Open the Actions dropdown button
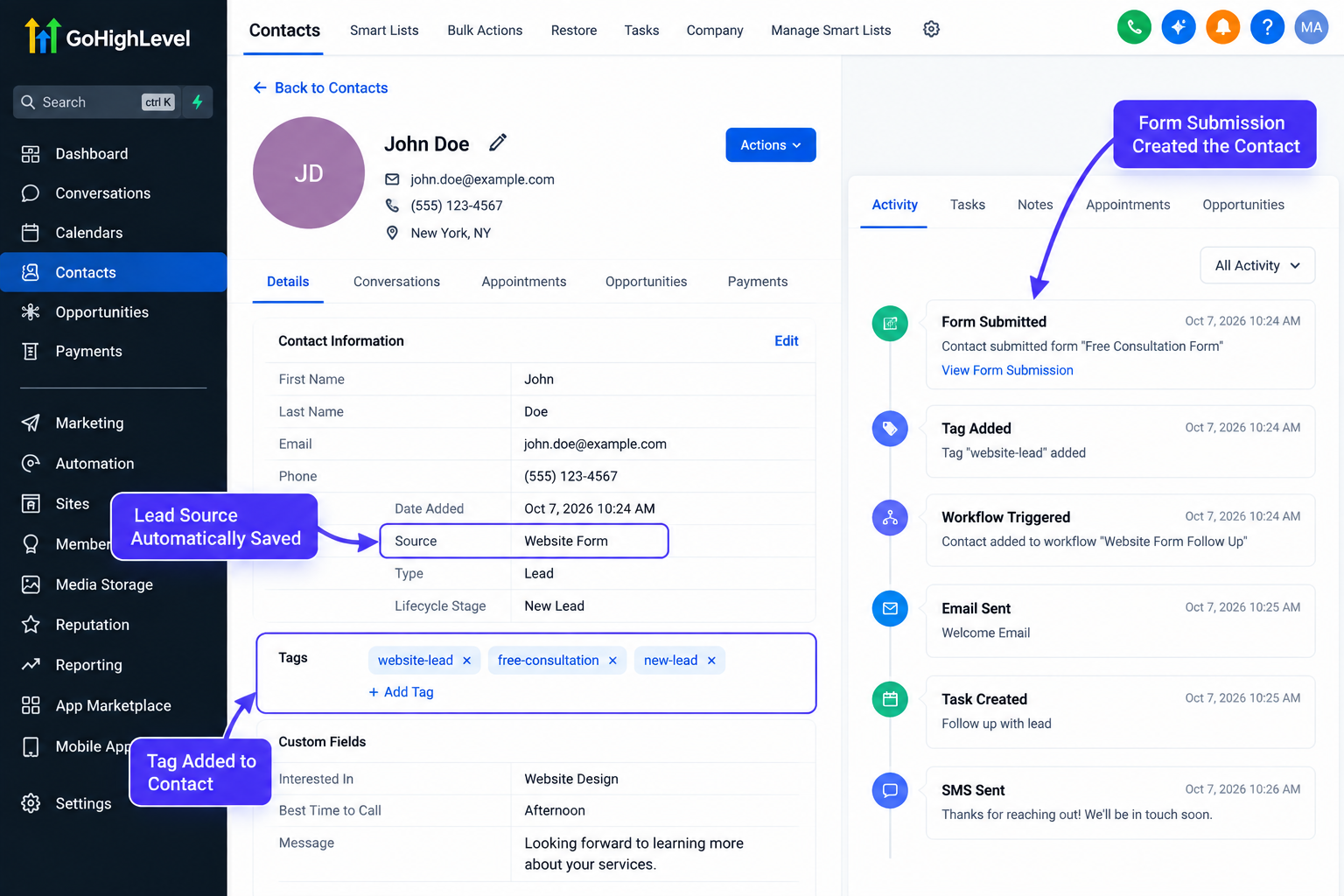 (771, 145)
